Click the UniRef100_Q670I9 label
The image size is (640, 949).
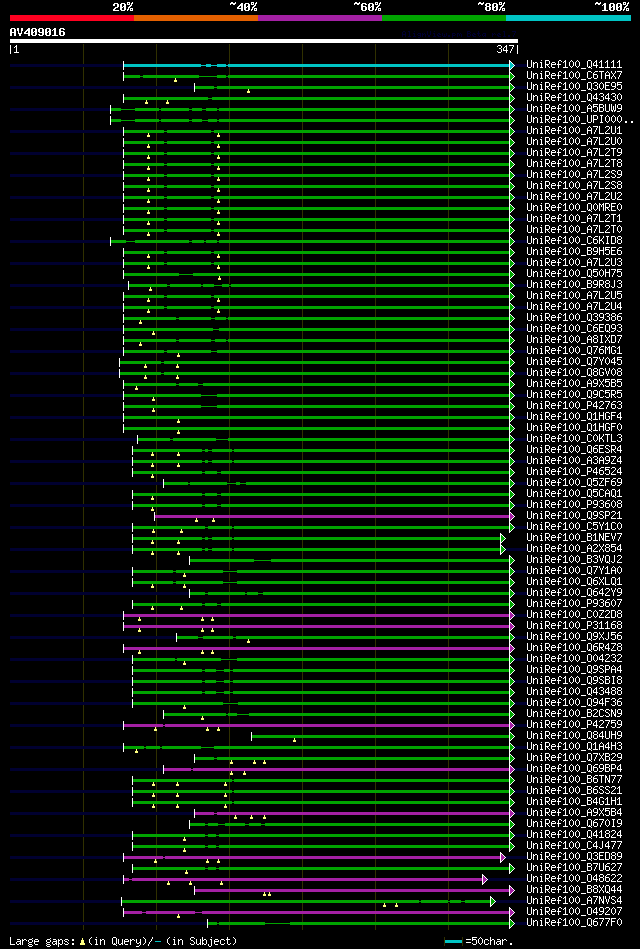click(574, 823)
